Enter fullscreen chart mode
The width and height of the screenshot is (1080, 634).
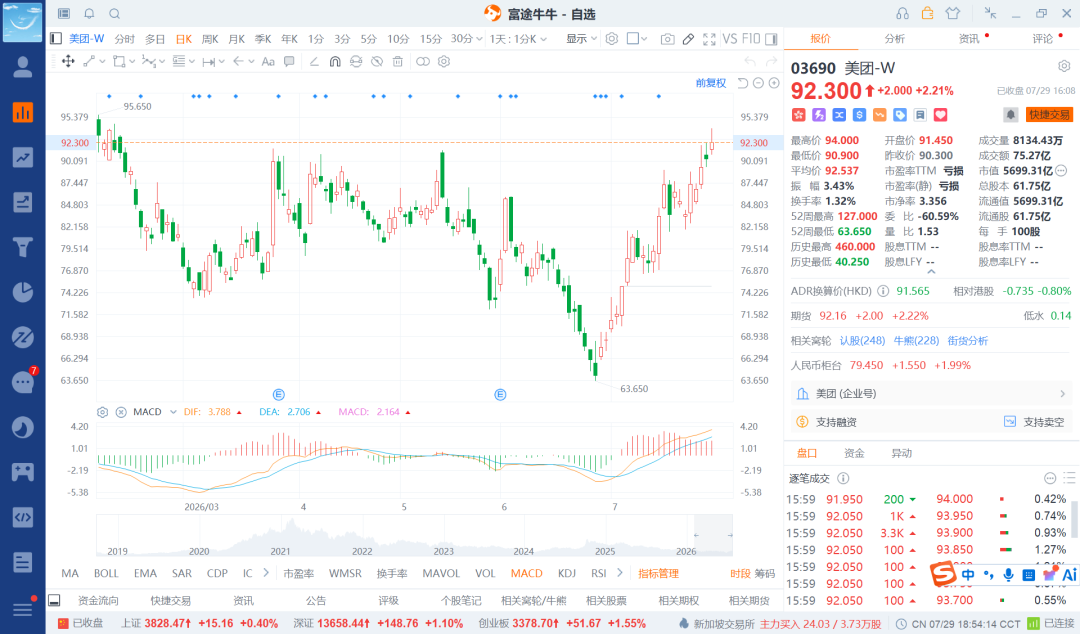709,39
